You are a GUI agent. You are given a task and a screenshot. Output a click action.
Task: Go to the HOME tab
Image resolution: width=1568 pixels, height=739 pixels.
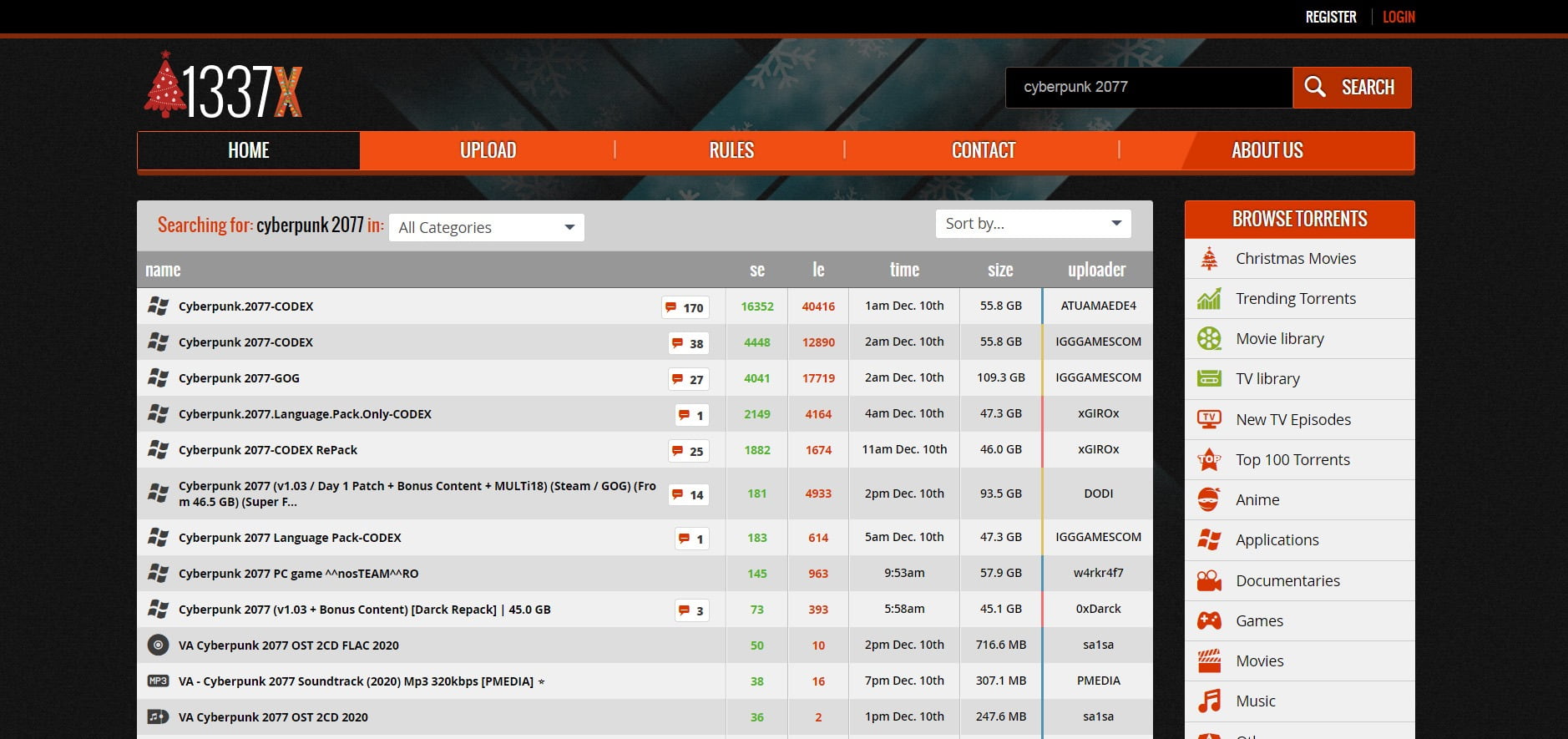coord(249,150)
